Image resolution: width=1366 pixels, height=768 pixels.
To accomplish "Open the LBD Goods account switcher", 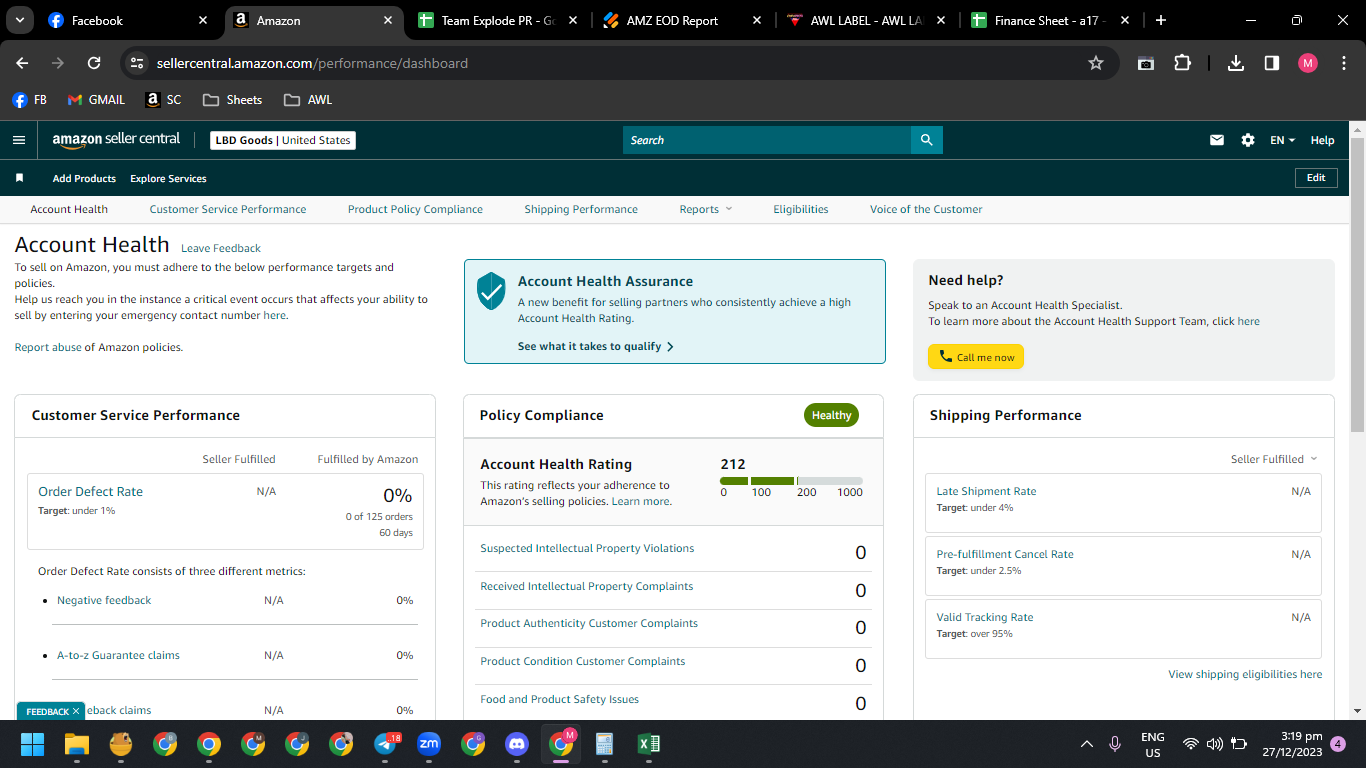I will tap(283, 140).
